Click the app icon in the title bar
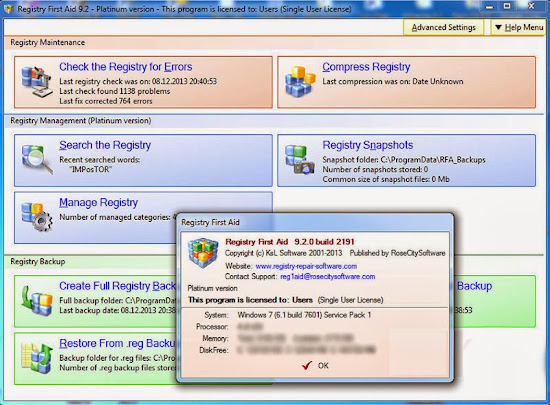 [8, 9]
